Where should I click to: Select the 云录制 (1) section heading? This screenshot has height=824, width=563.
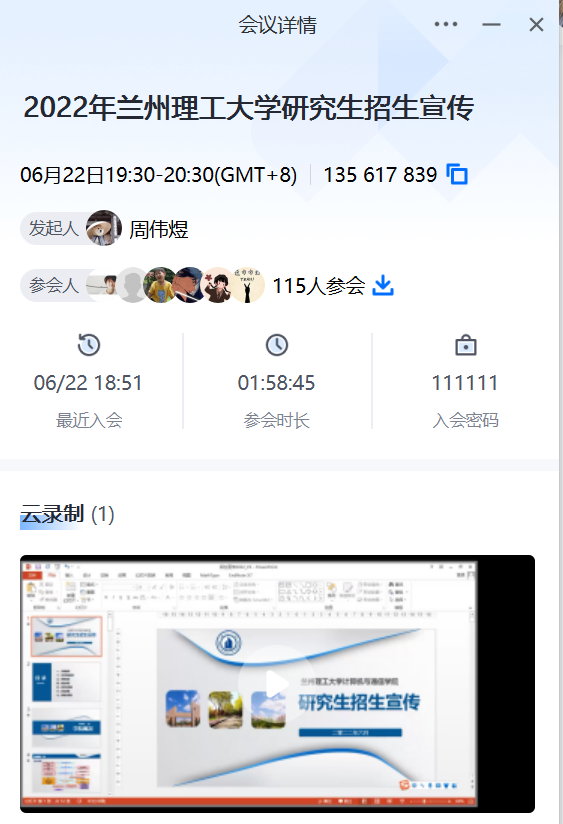click(x=67, y=514)
